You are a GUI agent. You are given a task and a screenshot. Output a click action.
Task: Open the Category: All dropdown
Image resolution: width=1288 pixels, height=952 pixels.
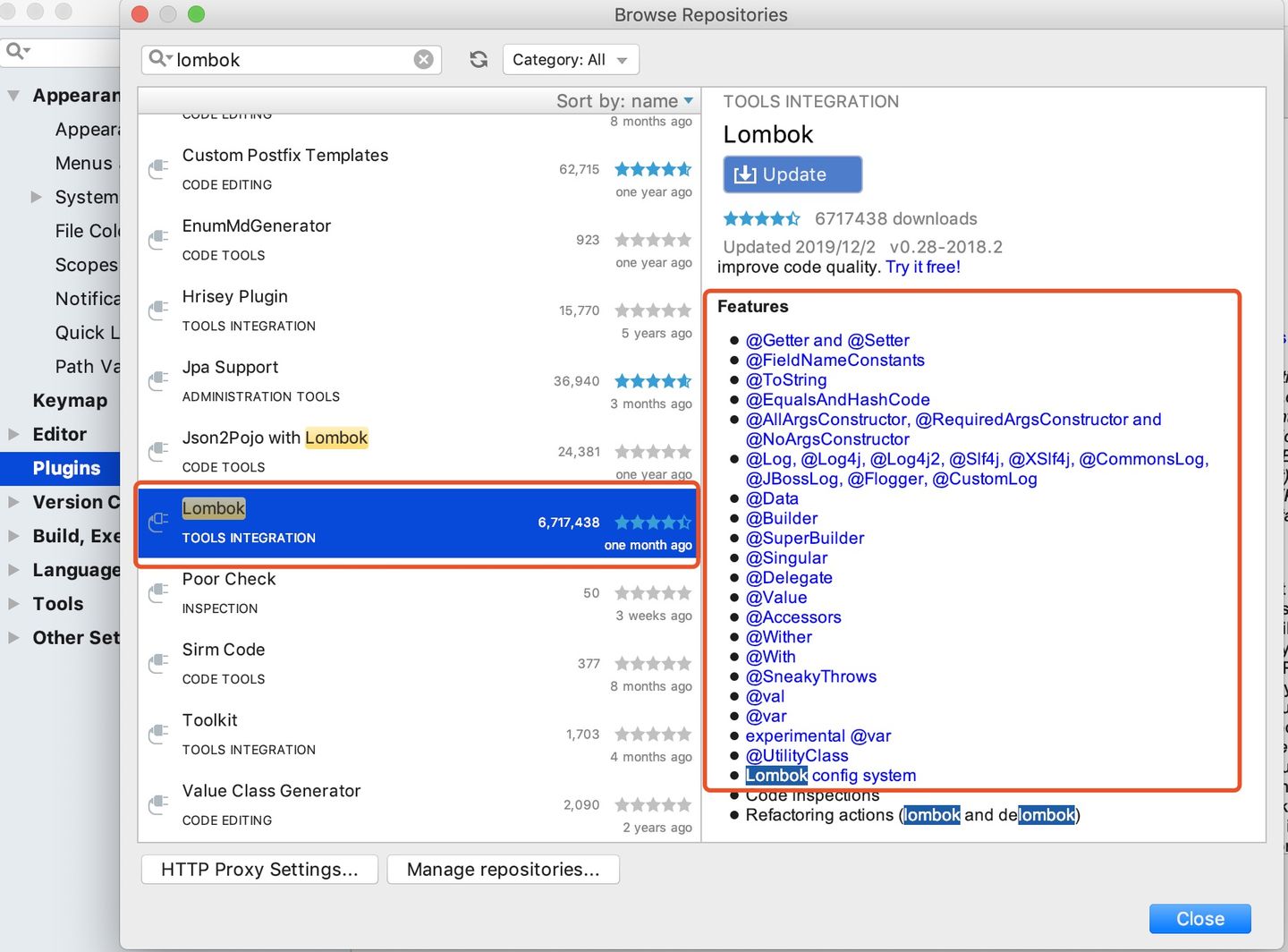tap(571, 60)
